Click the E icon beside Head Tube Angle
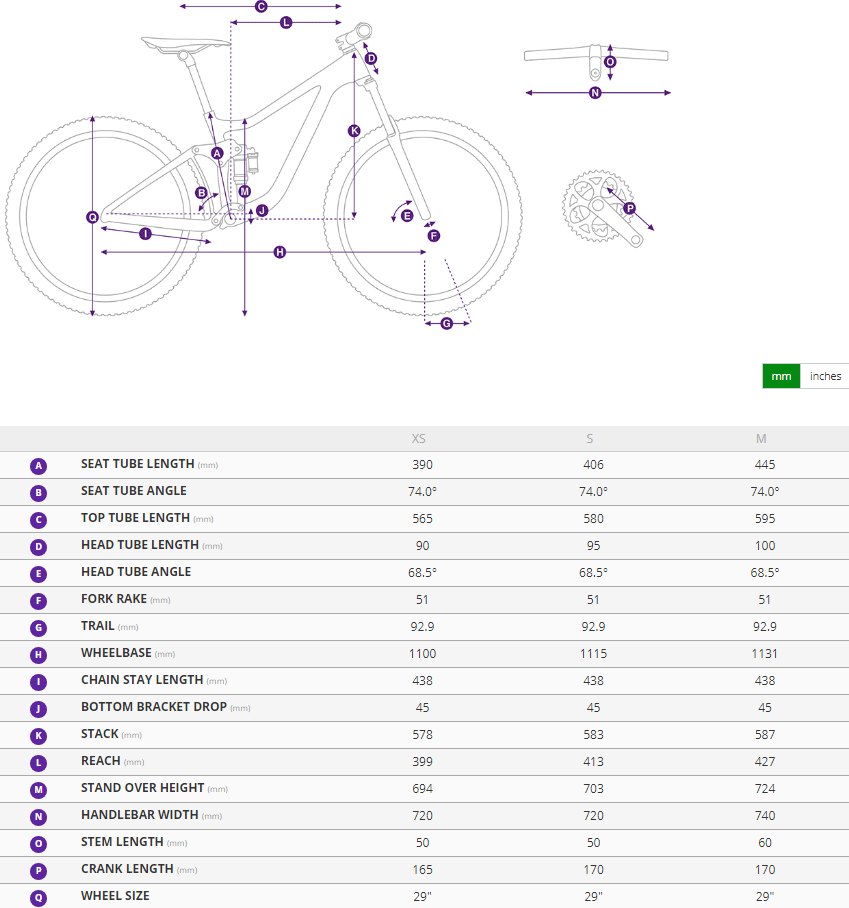This screenshot has height=908, width=849. click(x=38, y=574)
